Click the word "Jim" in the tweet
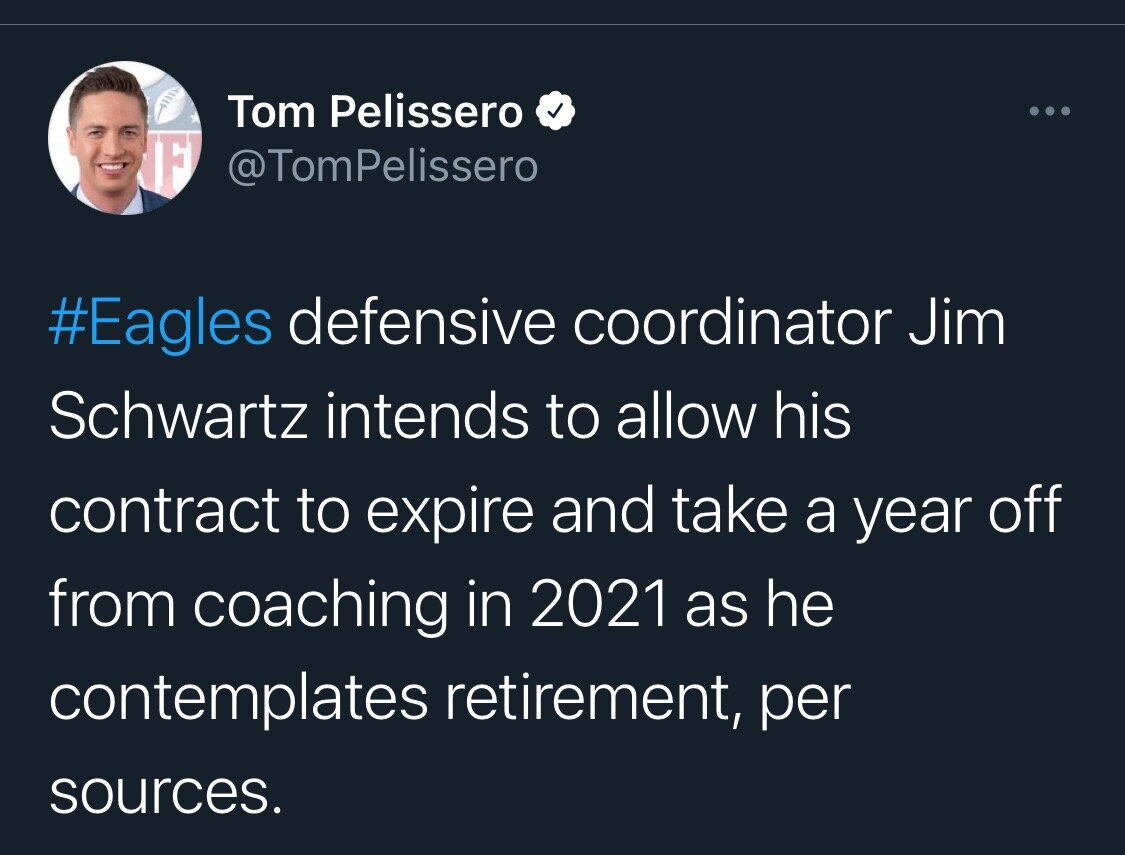1125x855 pixels. 958,325
